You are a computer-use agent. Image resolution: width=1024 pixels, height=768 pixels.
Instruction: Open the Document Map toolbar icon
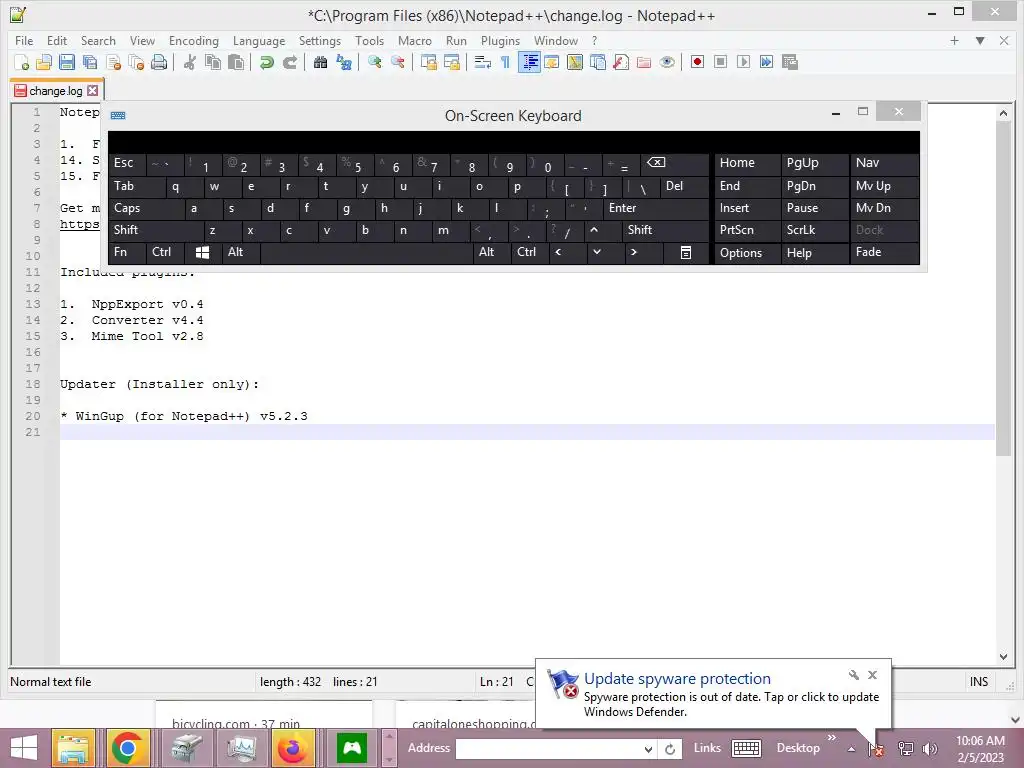click(x=575, y=62)
